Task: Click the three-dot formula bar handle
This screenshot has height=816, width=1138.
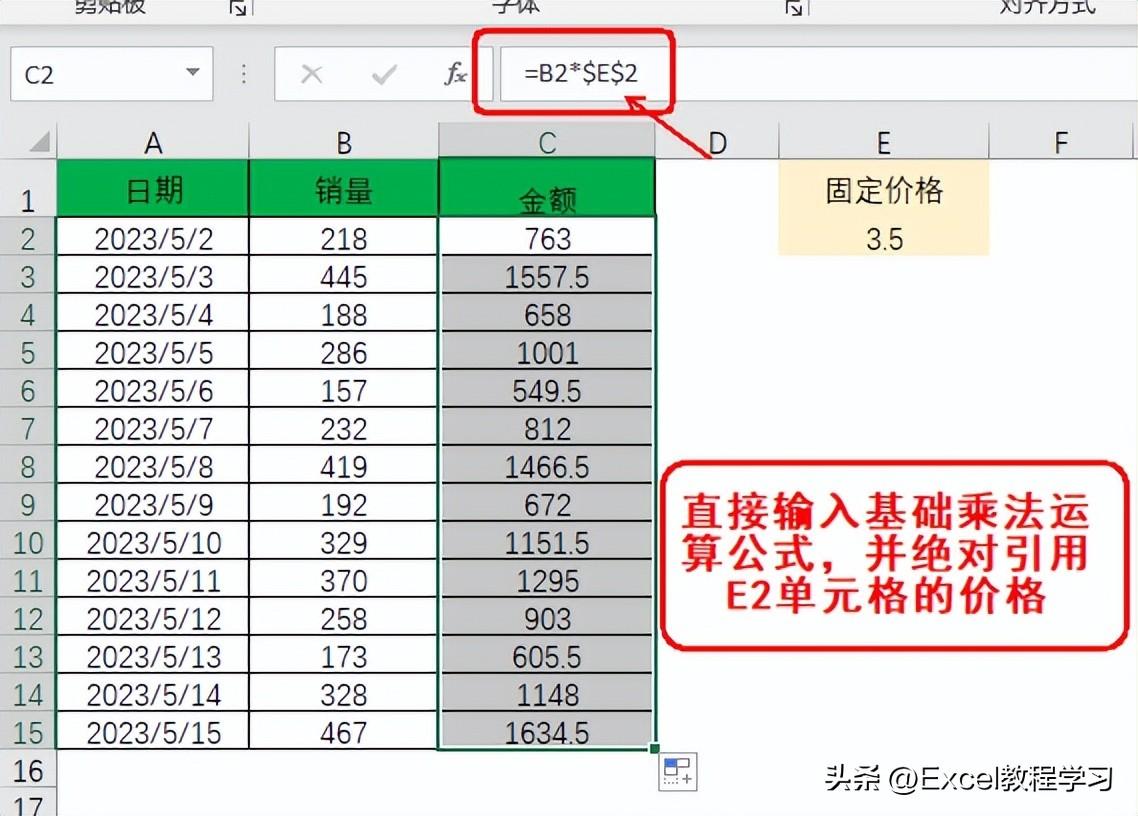Action: pos(244,74)
